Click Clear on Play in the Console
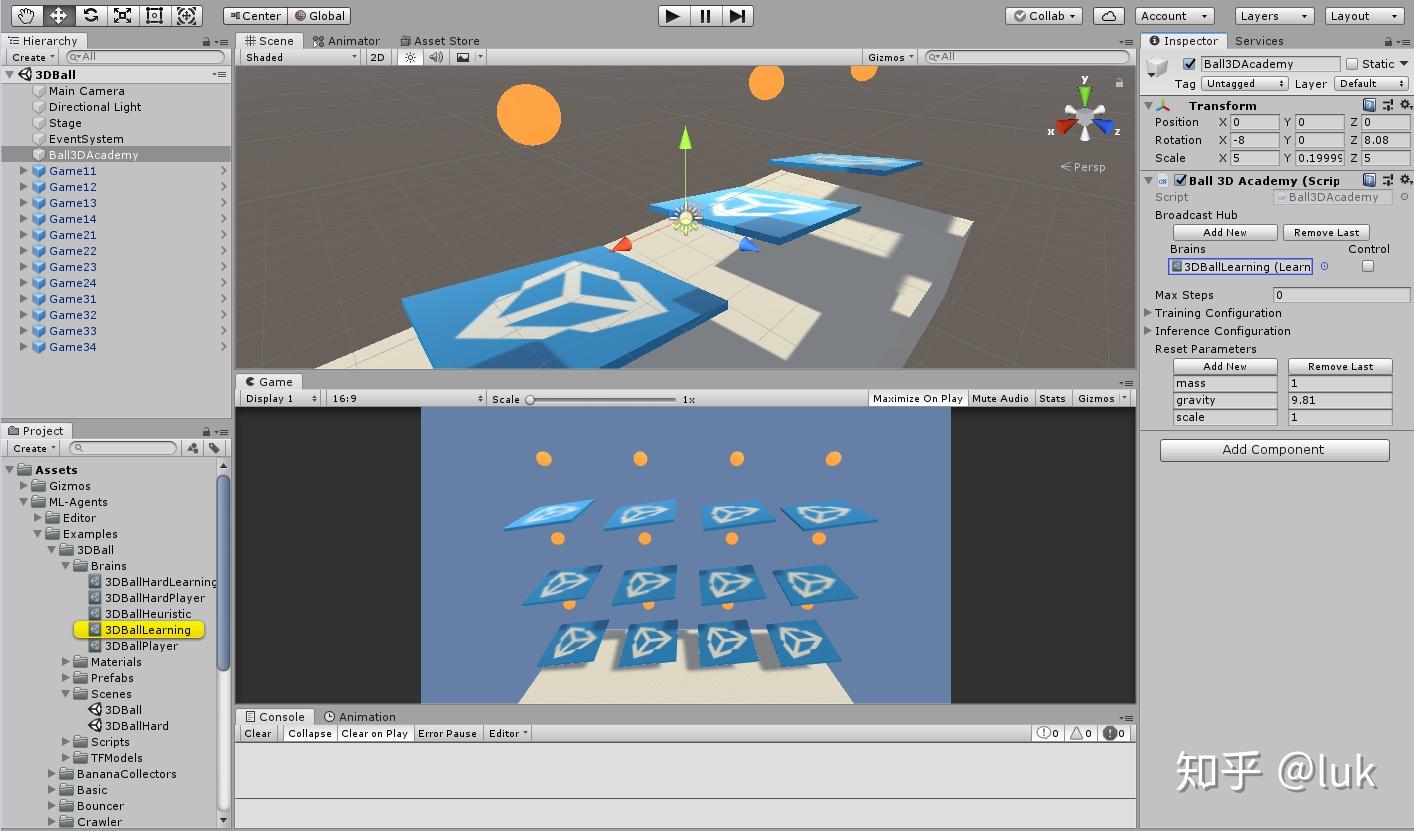Image resolution: width=1414 pixels, height=831 pixels. (374, 733)
